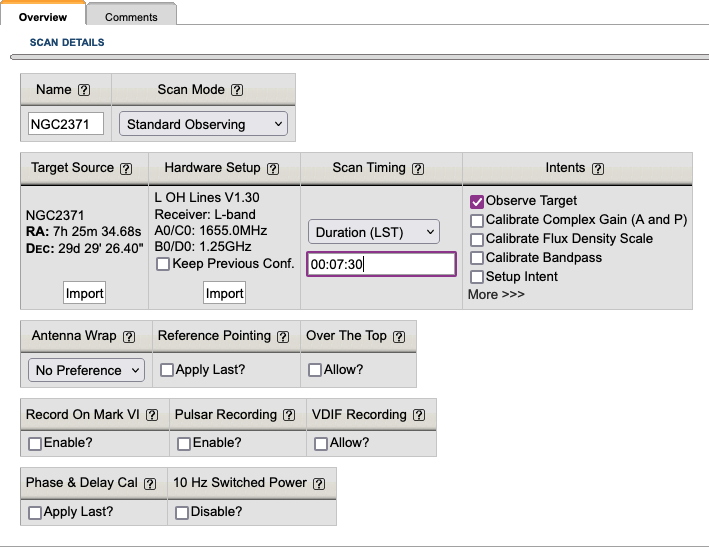Check Keep Previous Conf. box
The height and width of the screenshot is (549, 709).
click(x=162, y=265)
